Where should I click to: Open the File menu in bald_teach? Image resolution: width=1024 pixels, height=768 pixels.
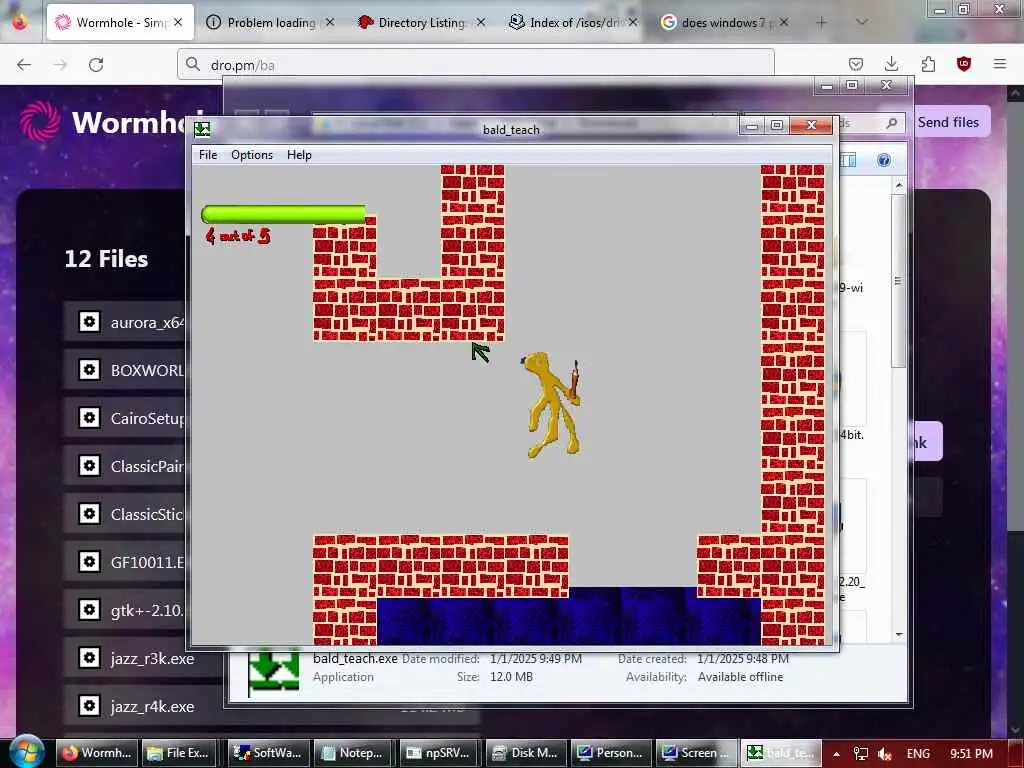[208, 155]
